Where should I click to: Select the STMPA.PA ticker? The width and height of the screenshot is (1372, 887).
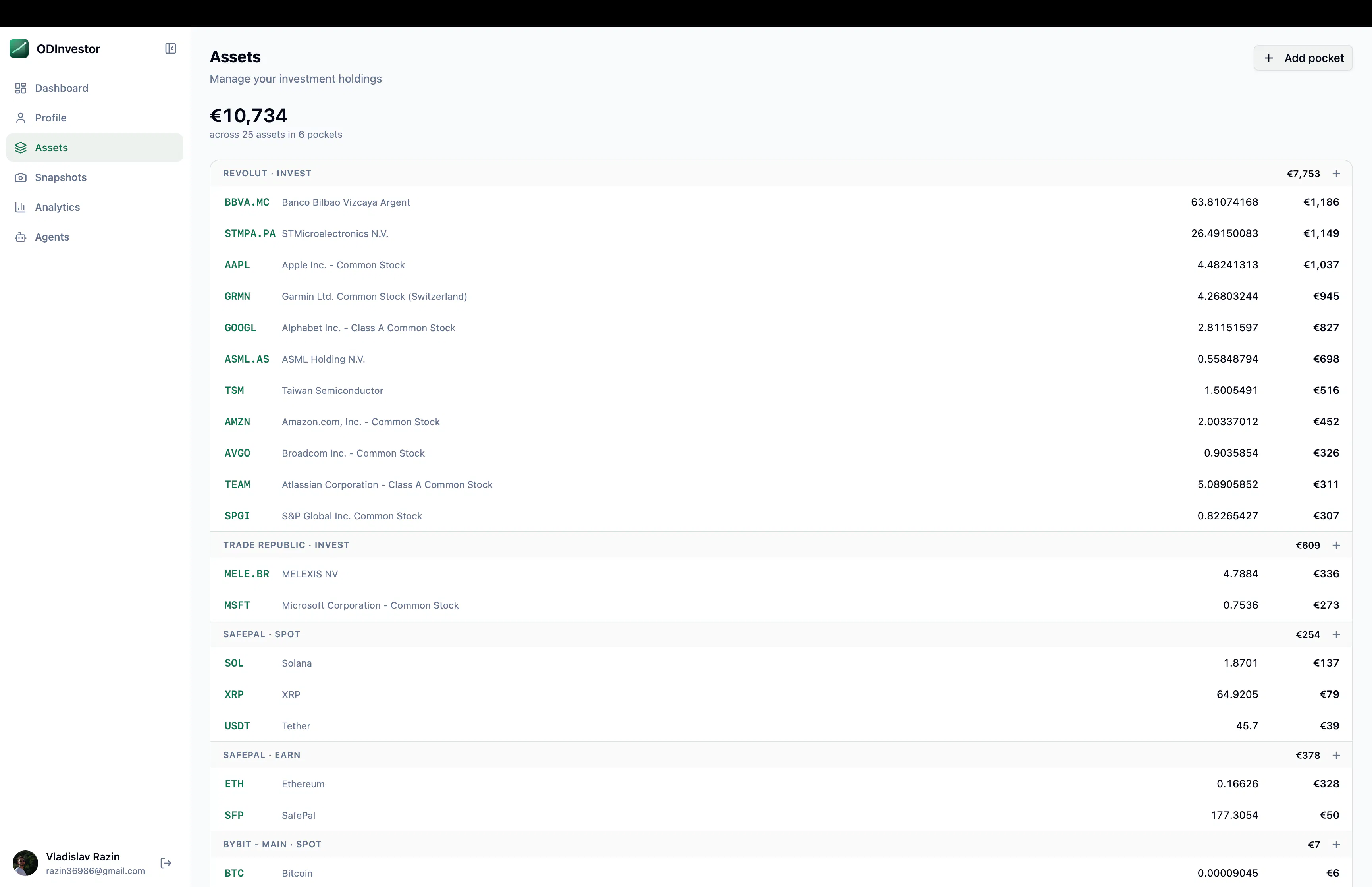250,234
